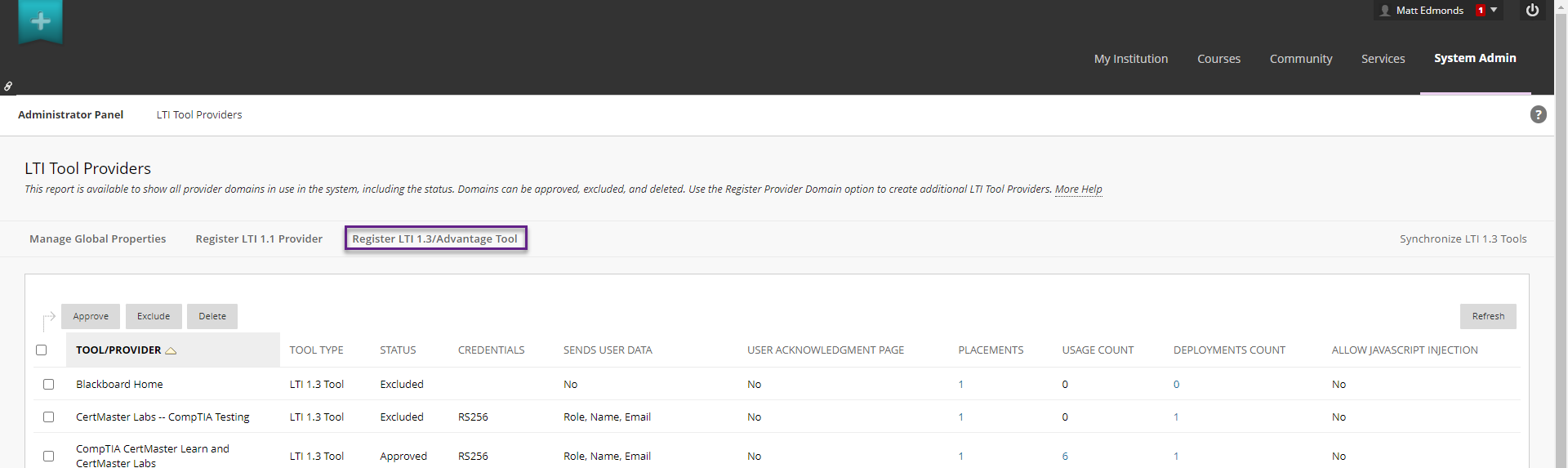1568x468 pixels.
Task: Click Synchronize LTI 1.3 Tools
Action: pyautogui.click(x=1463, y=238)
